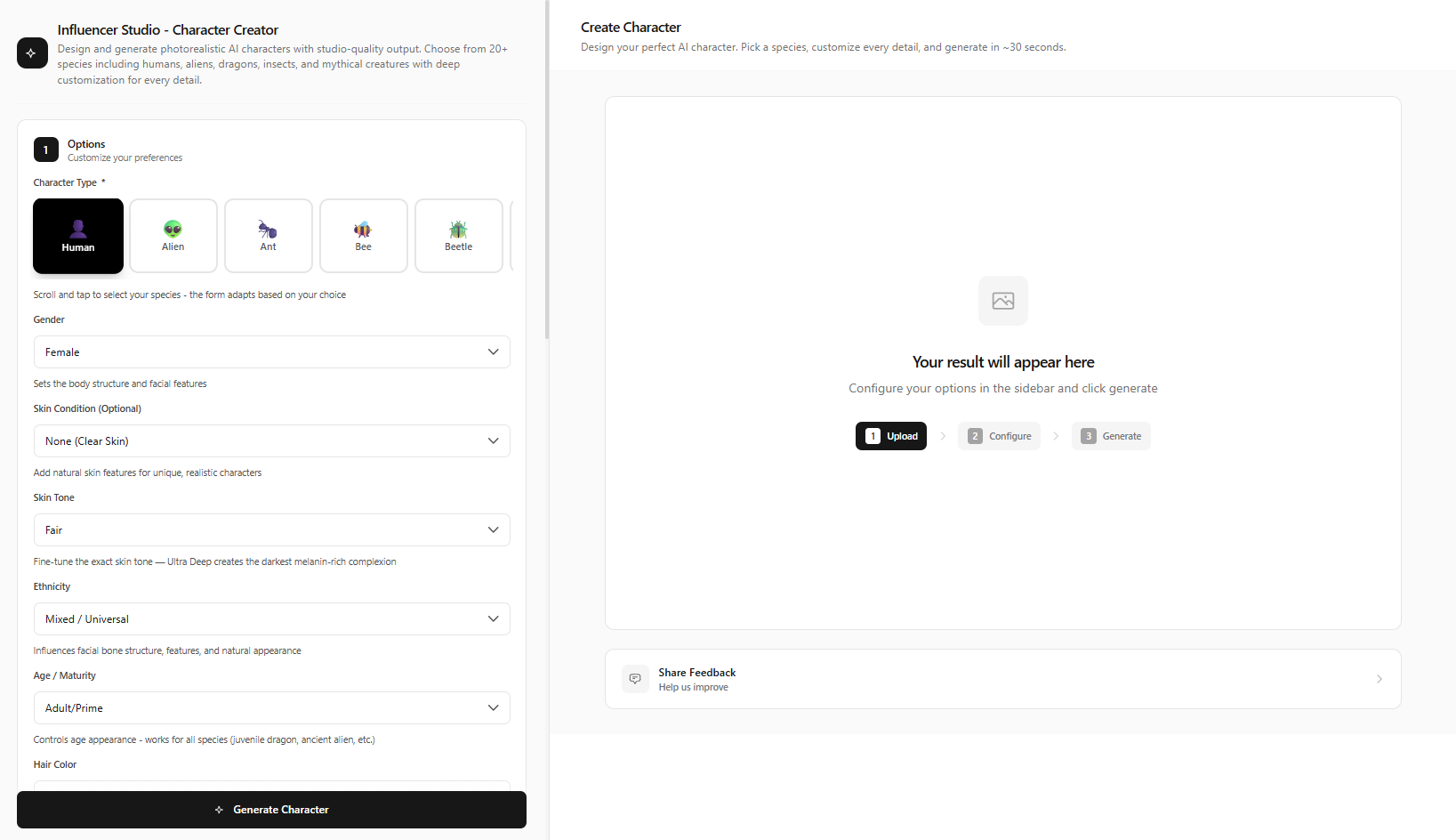
Task: Jump to the Generate step
Action: click(1111, 436)
